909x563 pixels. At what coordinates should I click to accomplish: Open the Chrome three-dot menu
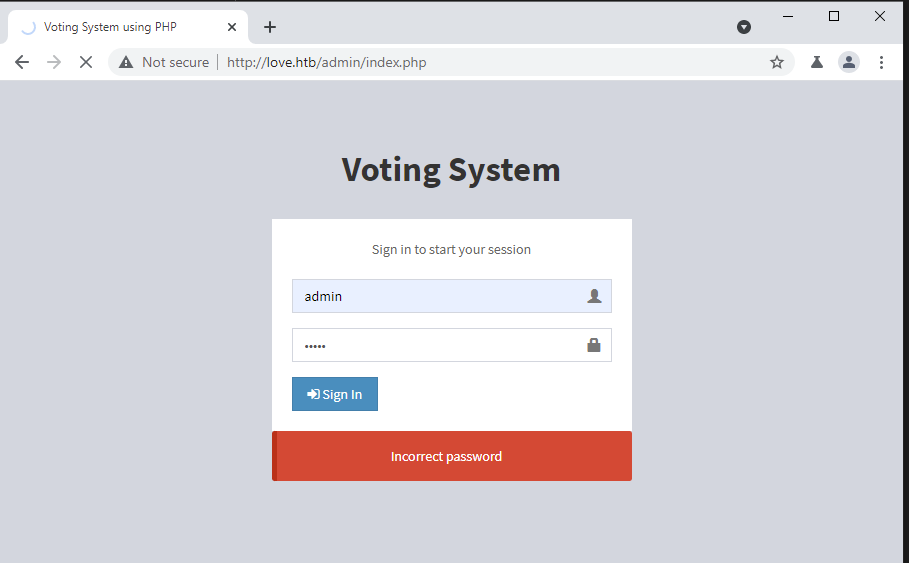point(881,62)
